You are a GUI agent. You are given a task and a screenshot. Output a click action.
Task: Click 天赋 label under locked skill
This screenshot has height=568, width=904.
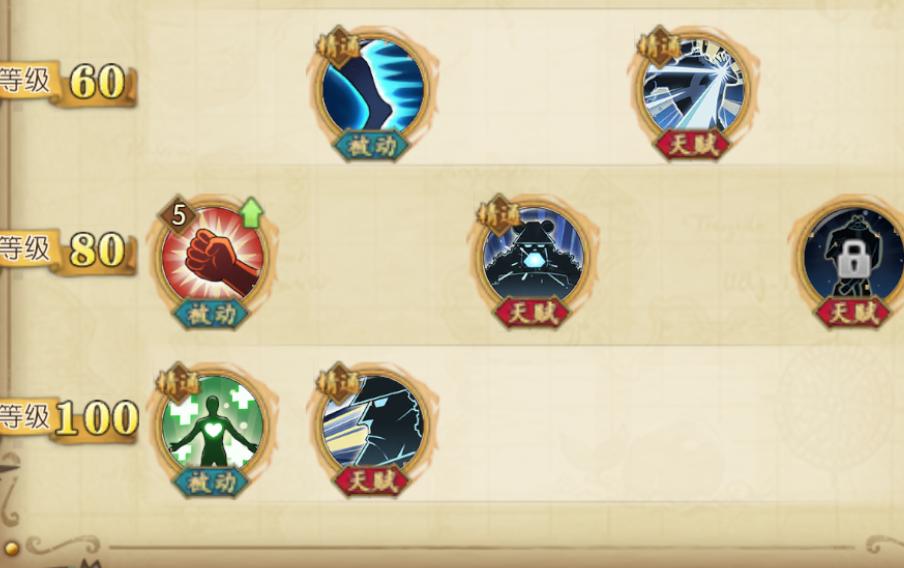853,313
